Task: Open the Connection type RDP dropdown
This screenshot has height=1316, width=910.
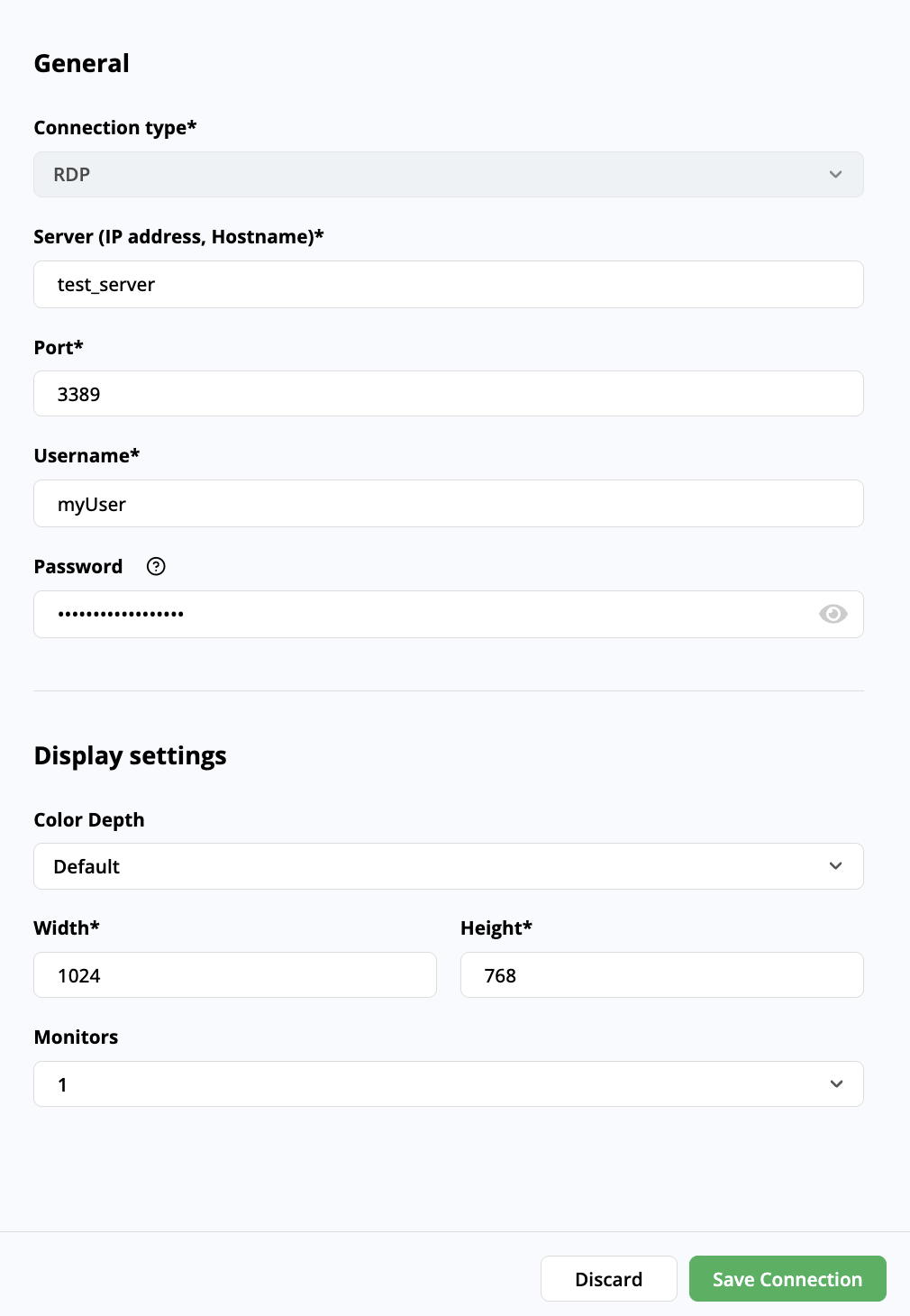Action: 448,175
